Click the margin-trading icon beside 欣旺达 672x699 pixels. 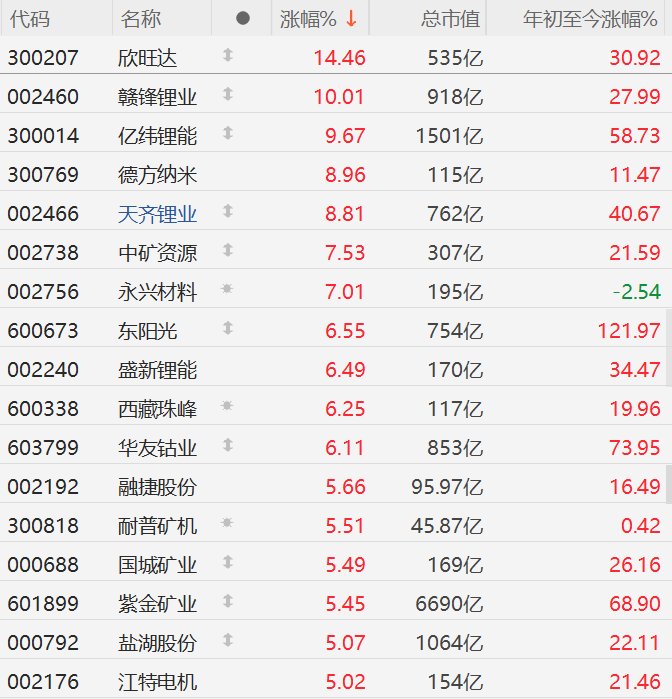228,55
